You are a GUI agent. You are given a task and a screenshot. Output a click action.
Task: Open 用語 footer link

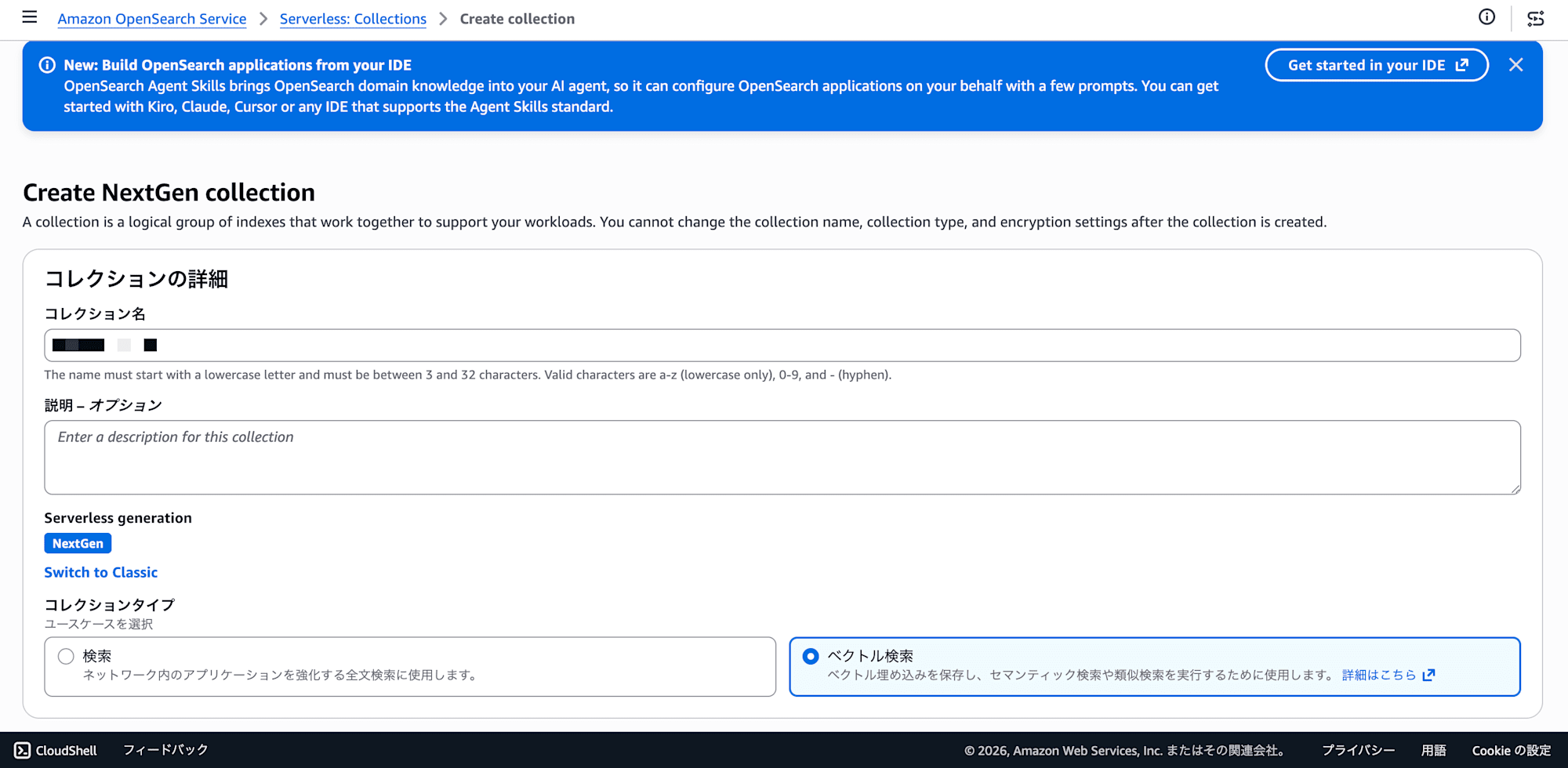1434,751
